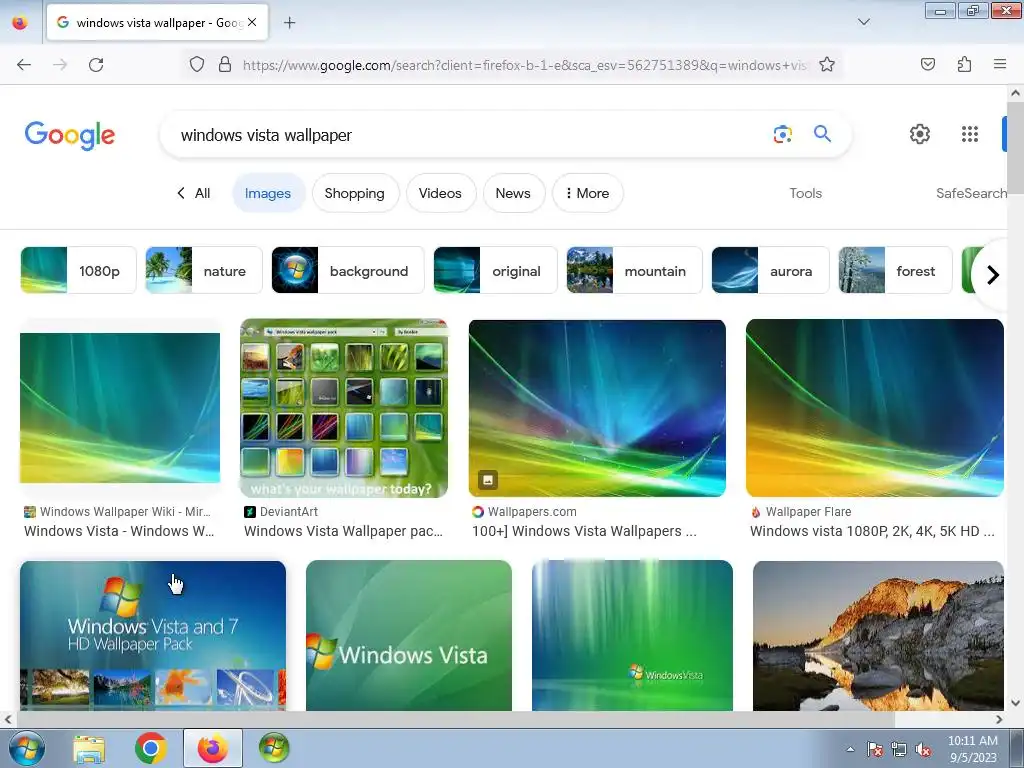The image size is (1024, 768).
Task: Open Wallpapers.com aurora image thumbnail
Action: [597, 408]
